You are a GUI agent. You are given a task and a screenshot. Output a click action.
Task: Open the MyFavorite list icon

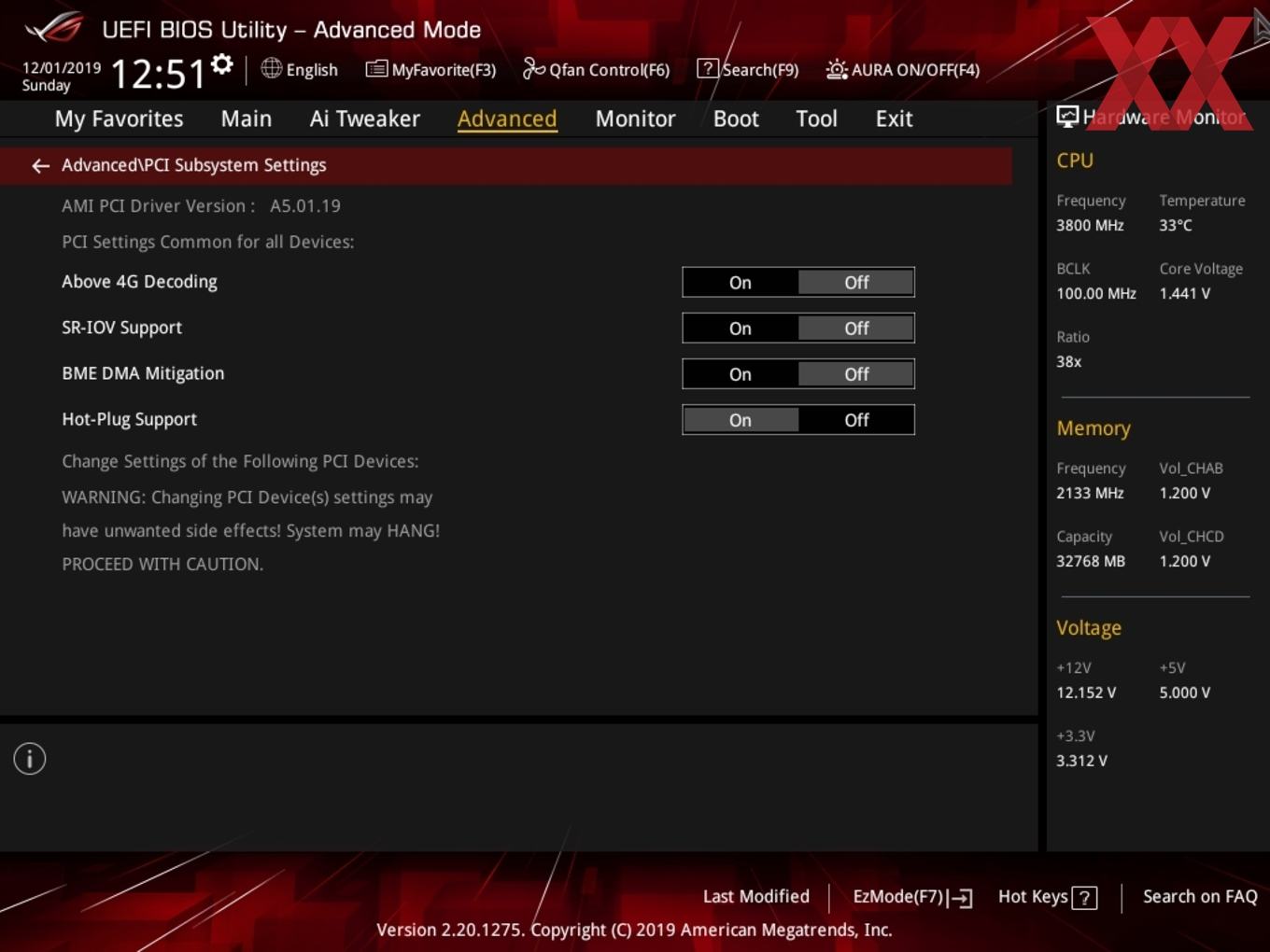tap(375, 69)
